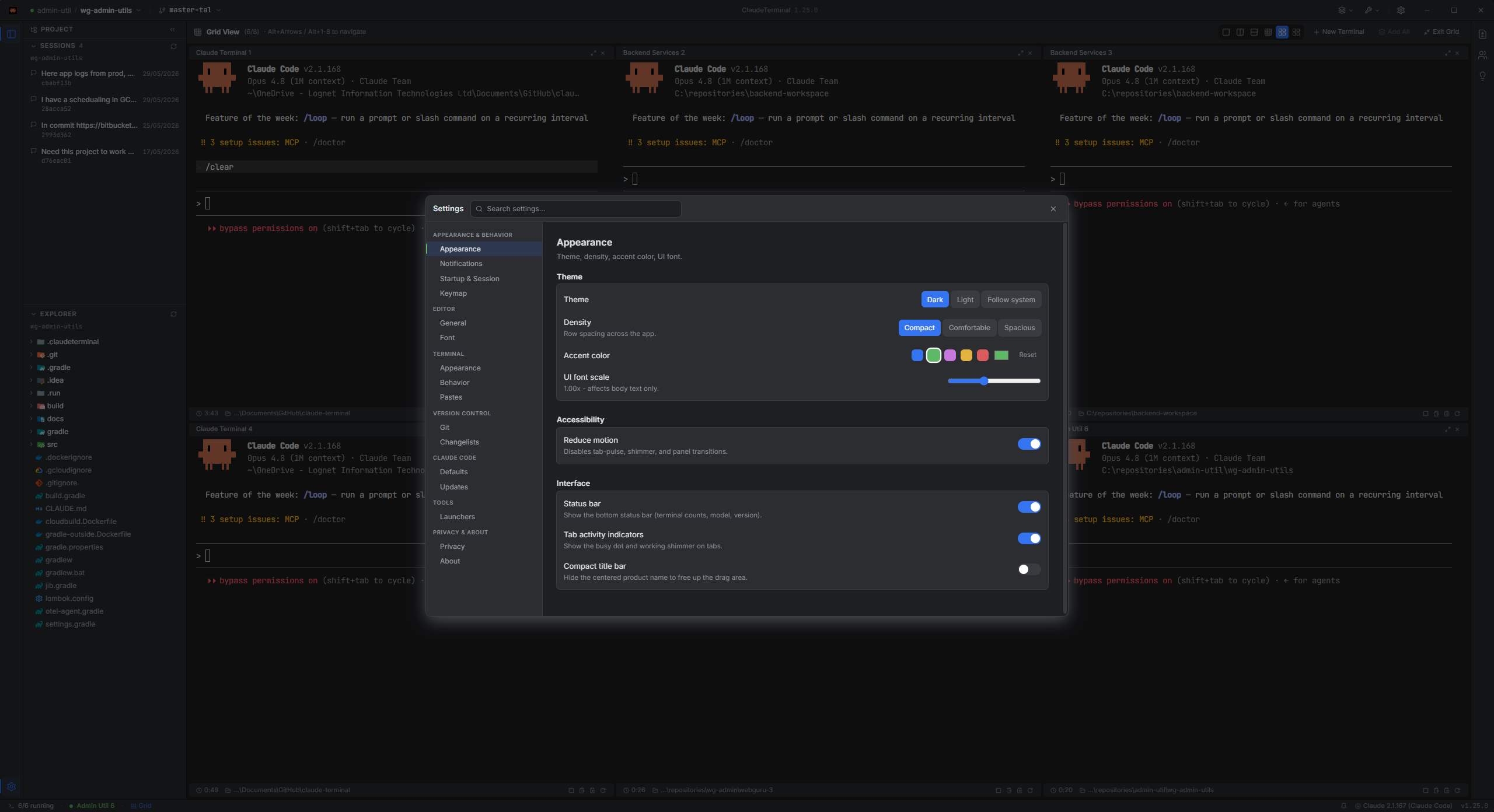Collapse the Project panel with chevron icon
This screenshot has height=812, width=1494.
173,29
